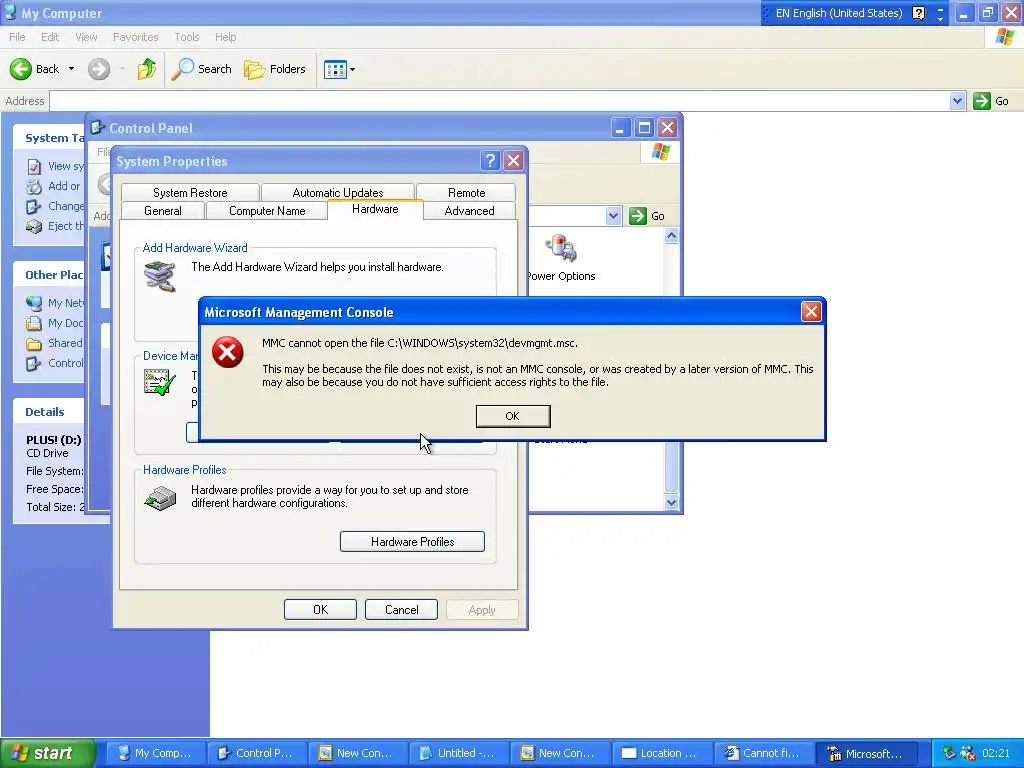Click the Add Hardware Wizard icon
This screenshot has width=1024, height=768.
click(x=160, y=276)
